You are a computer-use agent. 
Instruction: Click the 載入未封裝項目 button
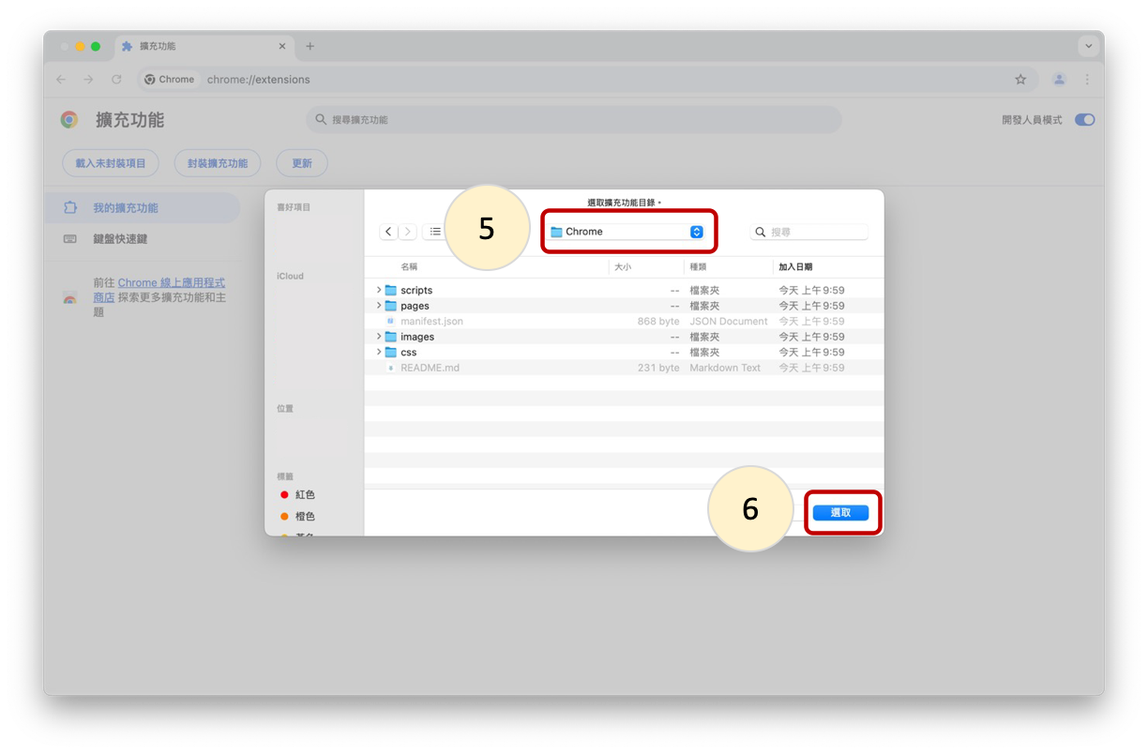[x=110, y=163]
